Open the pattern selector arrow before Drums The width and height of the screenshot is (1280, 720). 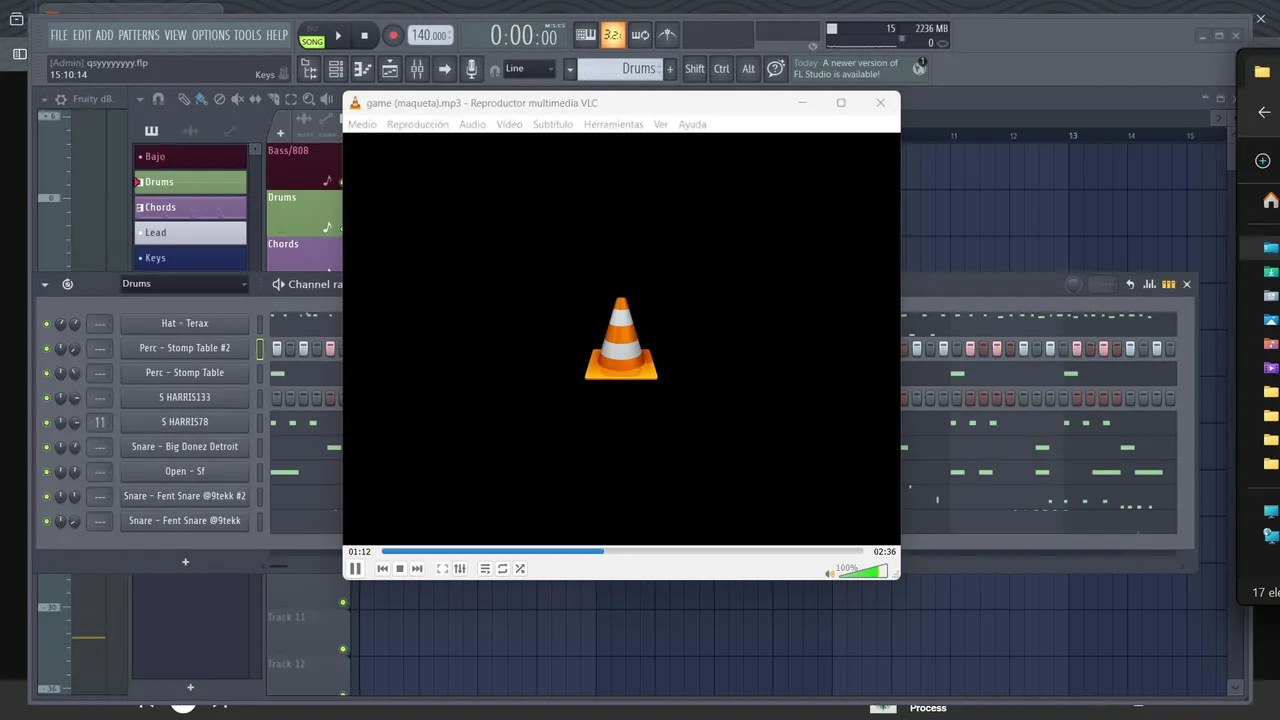[x=570, y=69]
